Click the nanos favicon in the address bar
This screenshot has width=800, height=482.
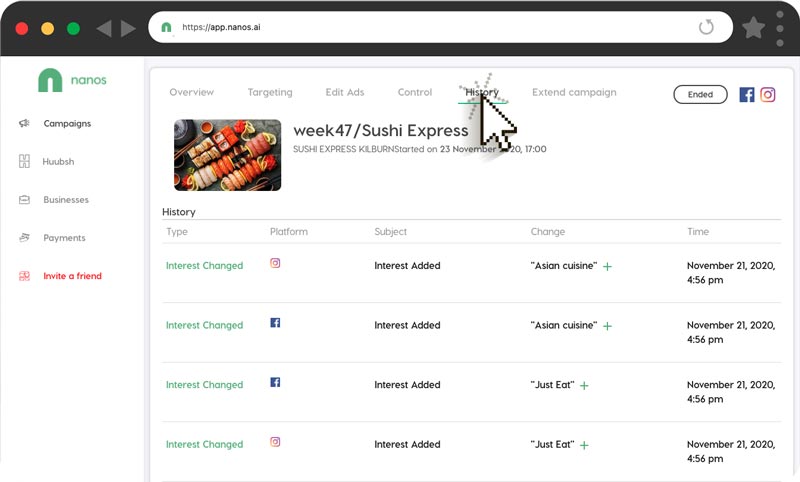166,27
